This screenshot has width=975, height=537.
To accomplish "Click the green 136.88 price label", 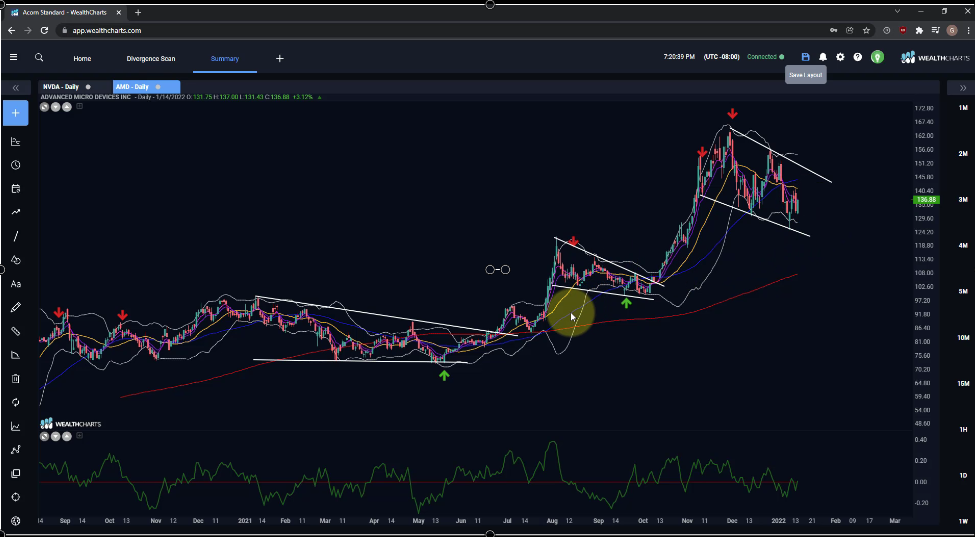I will [926, 200].
